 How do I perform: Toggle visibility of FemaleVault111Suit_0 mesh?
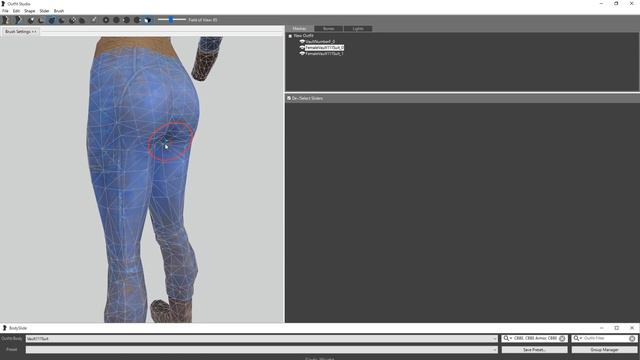[x=302, y=48]
